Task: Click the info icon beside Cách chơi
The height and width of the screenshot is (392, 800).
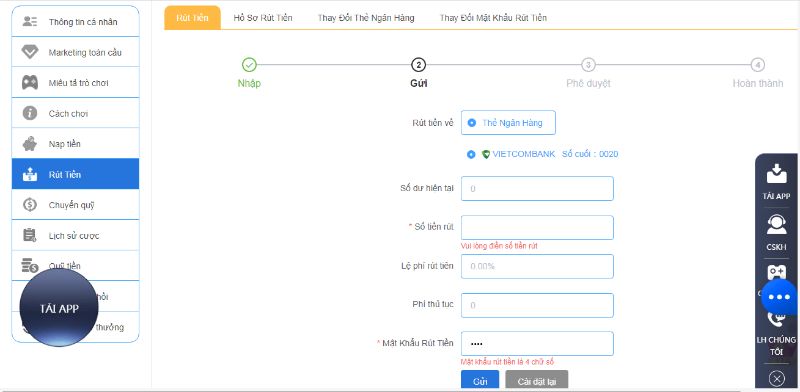Action: click(x=30, y=113)
